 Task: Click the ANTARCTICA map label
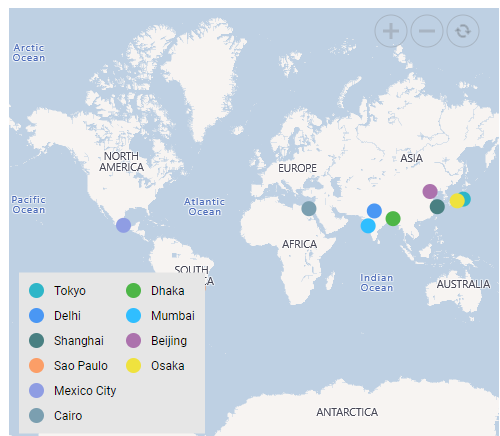point(347,412)
